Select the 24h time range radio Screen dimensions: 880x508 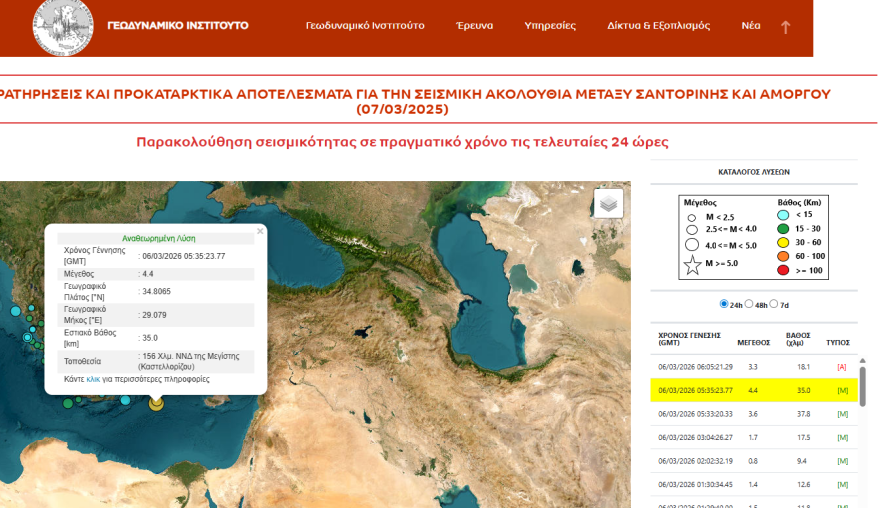point(723,304)
